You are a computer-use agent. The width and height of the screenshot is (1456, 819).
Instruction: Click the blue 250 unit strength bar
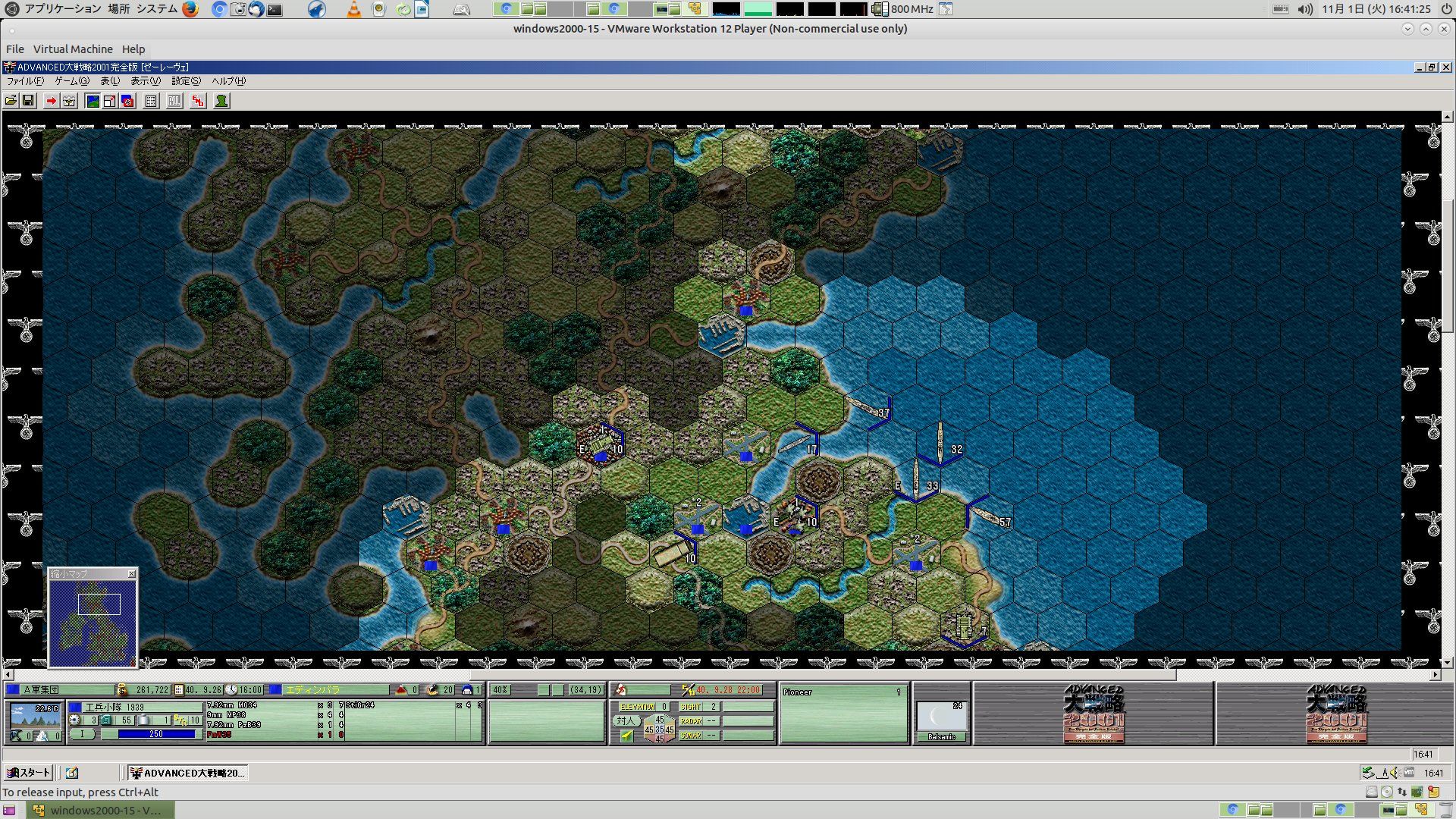tap(156, 734)
